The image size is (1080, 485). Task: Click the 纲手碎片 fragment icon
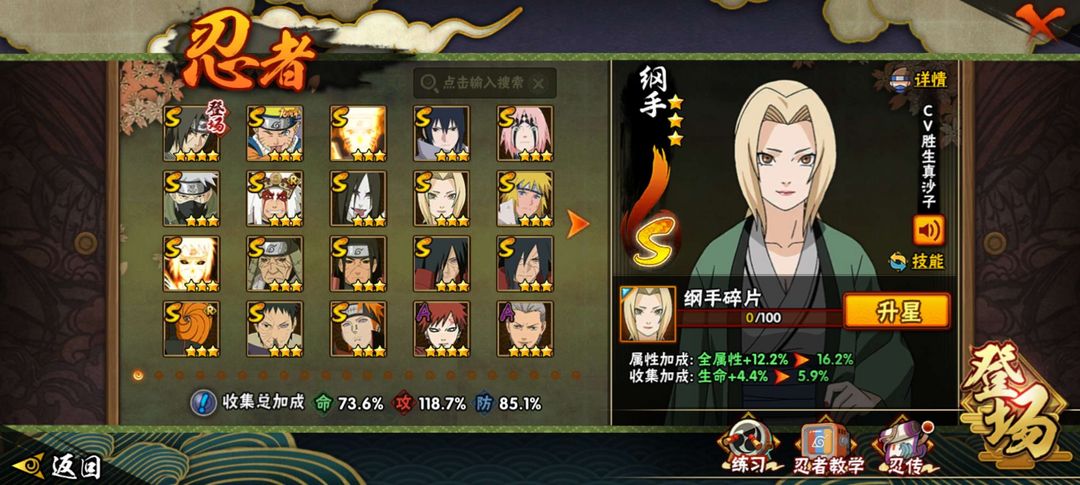coord(647,315)
